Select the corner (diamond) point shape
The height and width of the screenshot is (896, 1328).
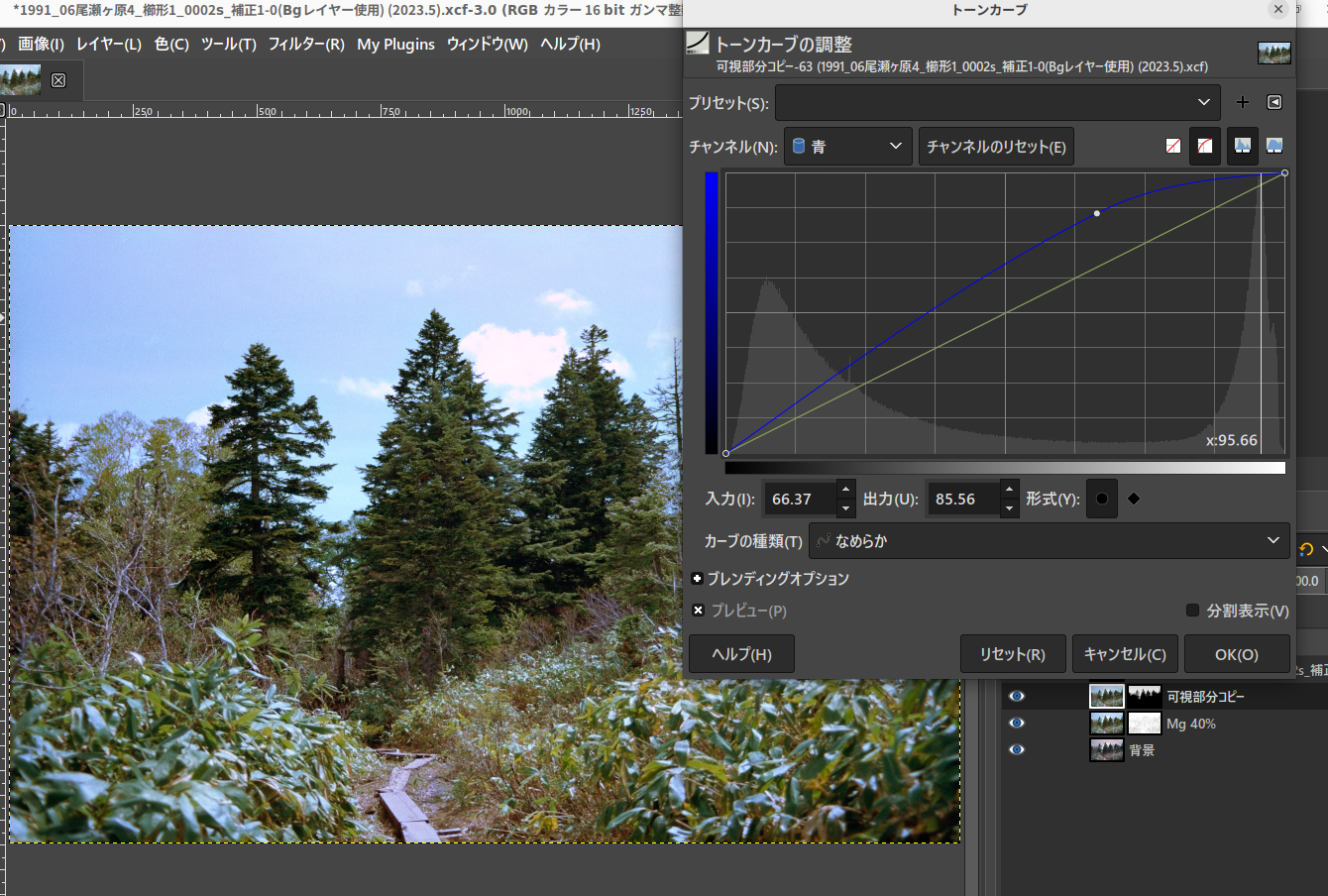(1134, 499)
